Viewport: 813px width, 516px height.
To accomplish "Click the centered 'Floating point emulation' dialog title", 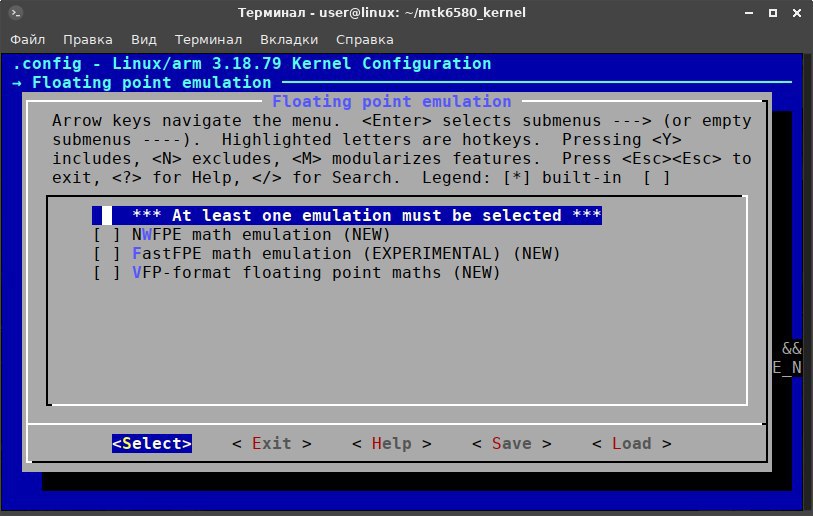I will pyautogui.click(x=392, y=102).
